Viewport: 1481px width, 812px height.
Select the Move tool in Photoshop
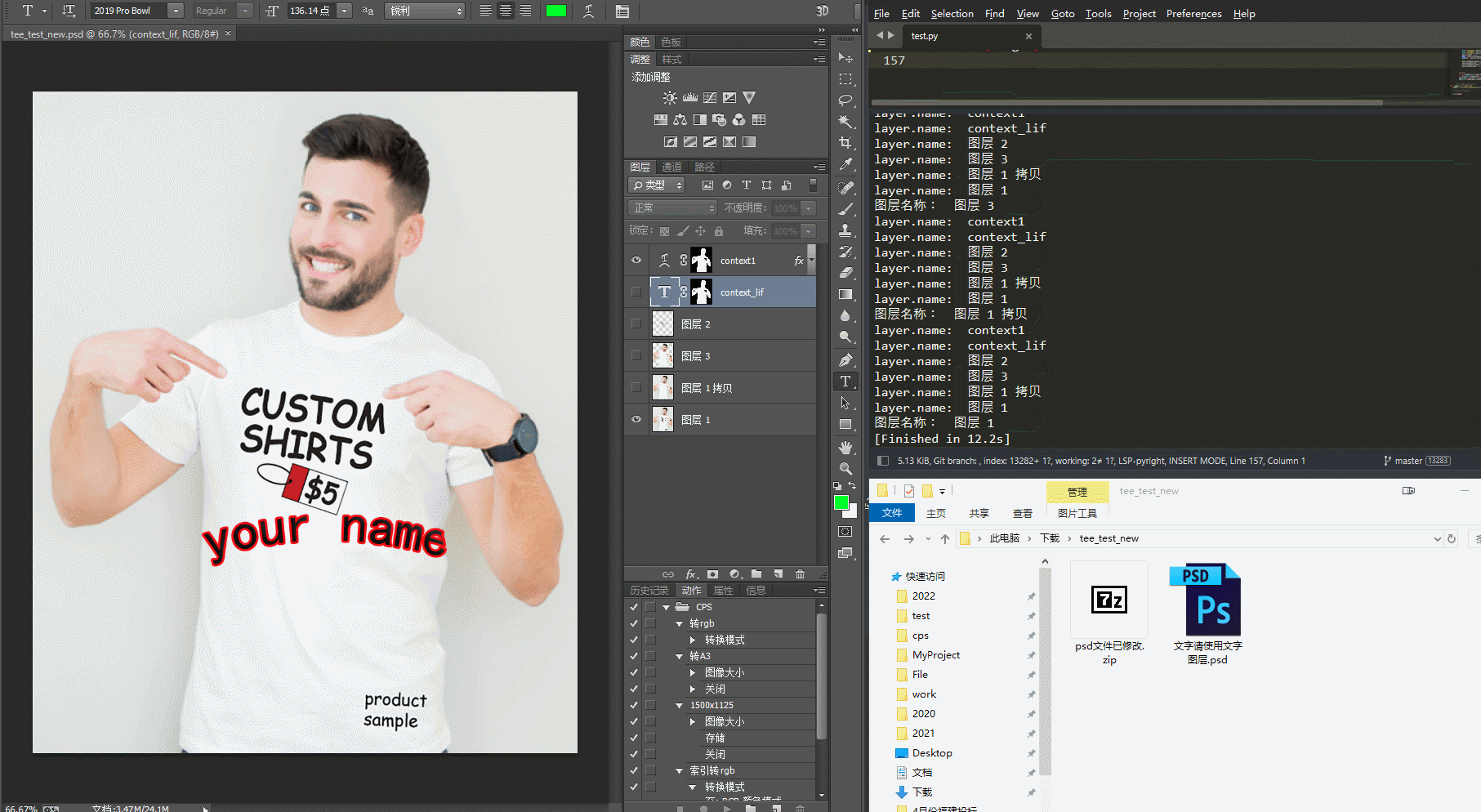tap(845, 58)
